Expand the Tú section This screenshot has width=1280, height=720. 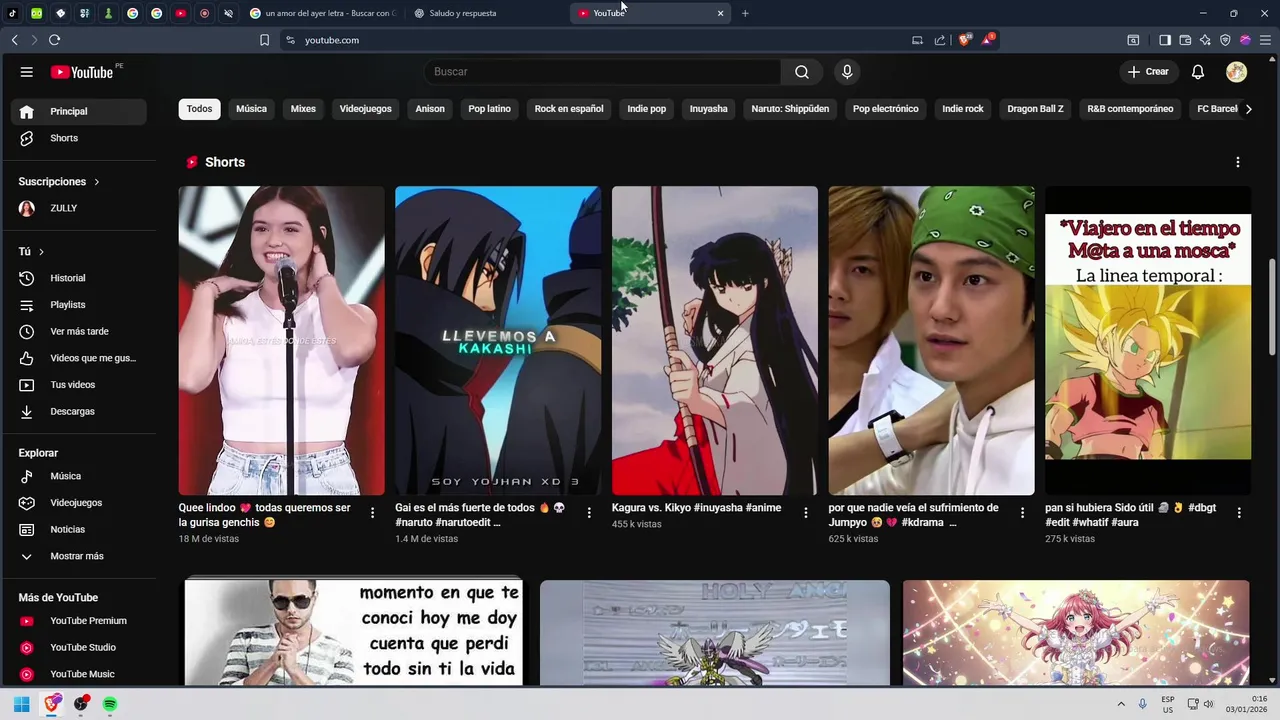click(x=31, y=252)
